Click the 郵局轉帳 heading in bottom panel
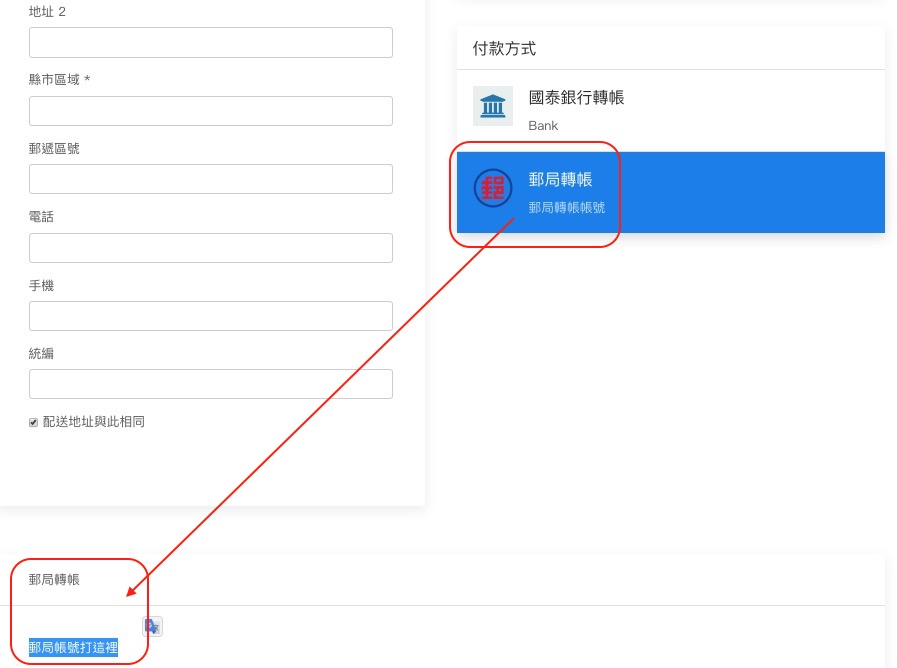The height and width of the screenshot is (668, 897). click(54, 580)
